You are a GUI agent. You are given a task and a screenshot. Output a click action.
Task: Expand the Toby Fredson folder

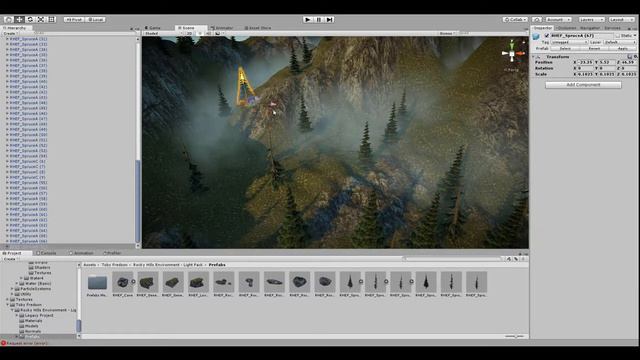(7, 304)
